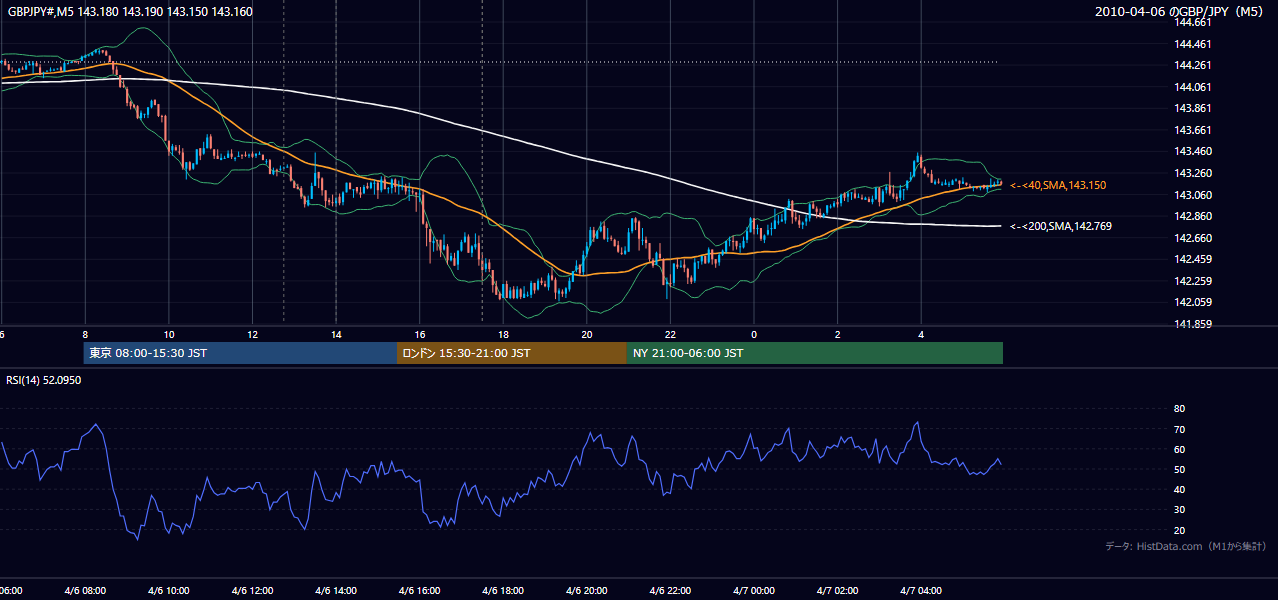Click the 4/6 08:00 bottom time label
Screen dimensions: 1278x600
(85, 591)
